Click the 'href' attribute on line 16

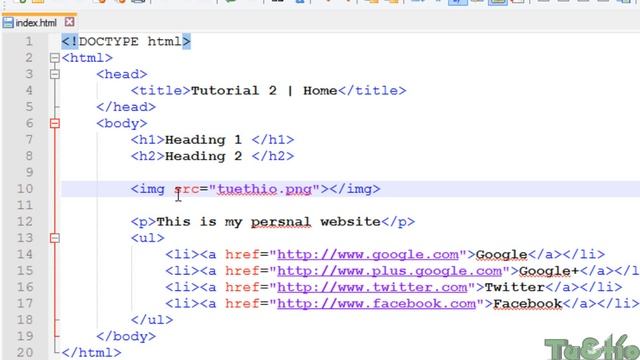pos(242,287)
